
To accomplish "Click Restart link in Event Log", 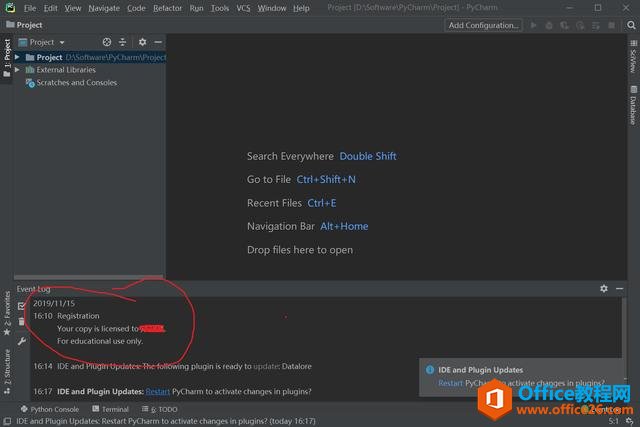I will pos(158,391).
